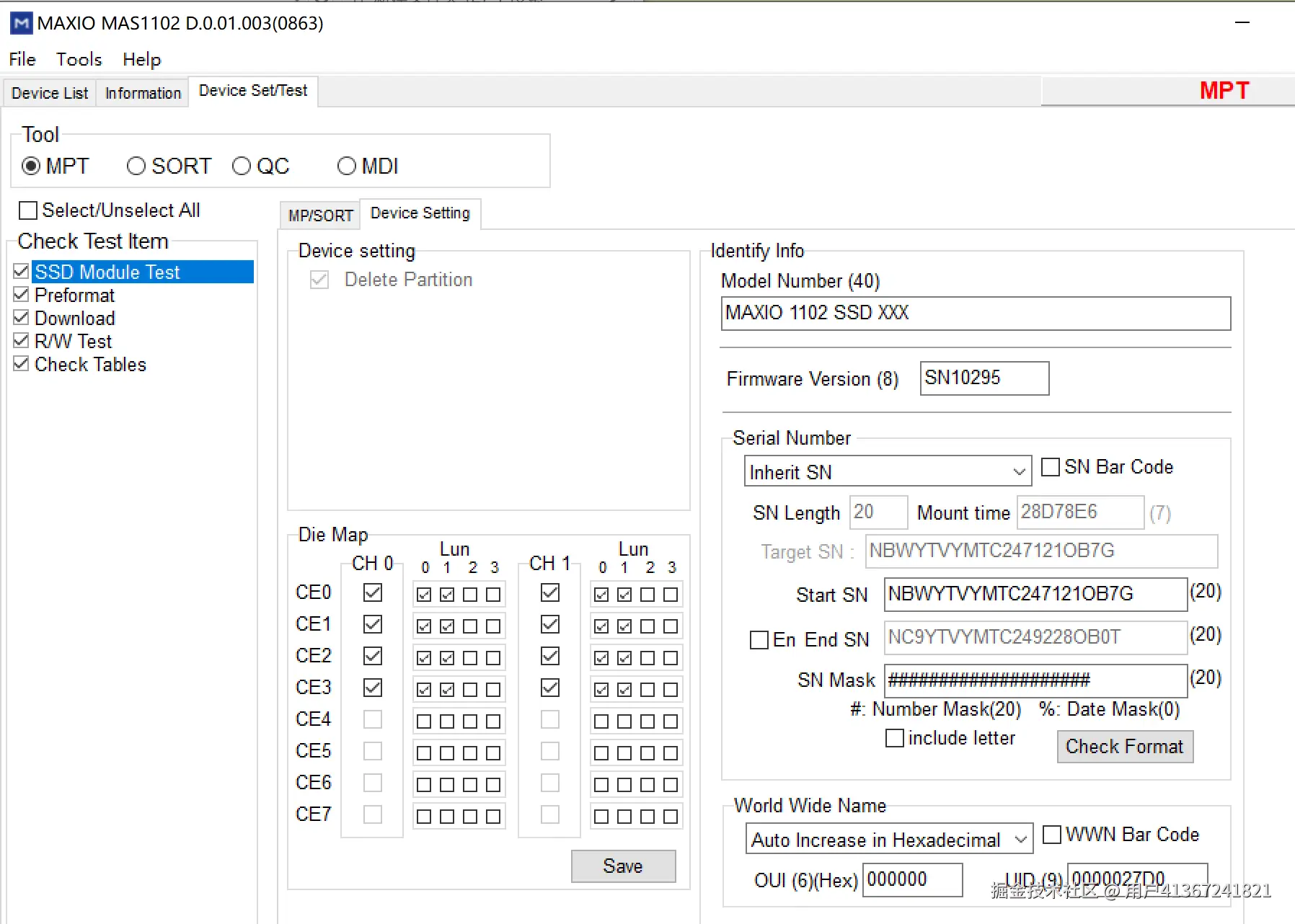Click the Check Format button
The image size is (1295, 924).
[1125, 747]
